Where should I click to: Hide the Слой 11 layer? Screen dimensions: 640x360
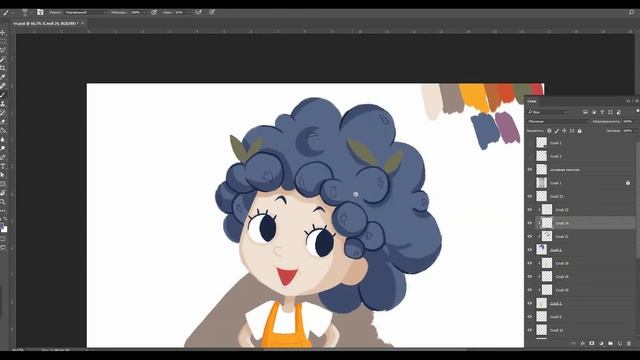click(530, 330)
